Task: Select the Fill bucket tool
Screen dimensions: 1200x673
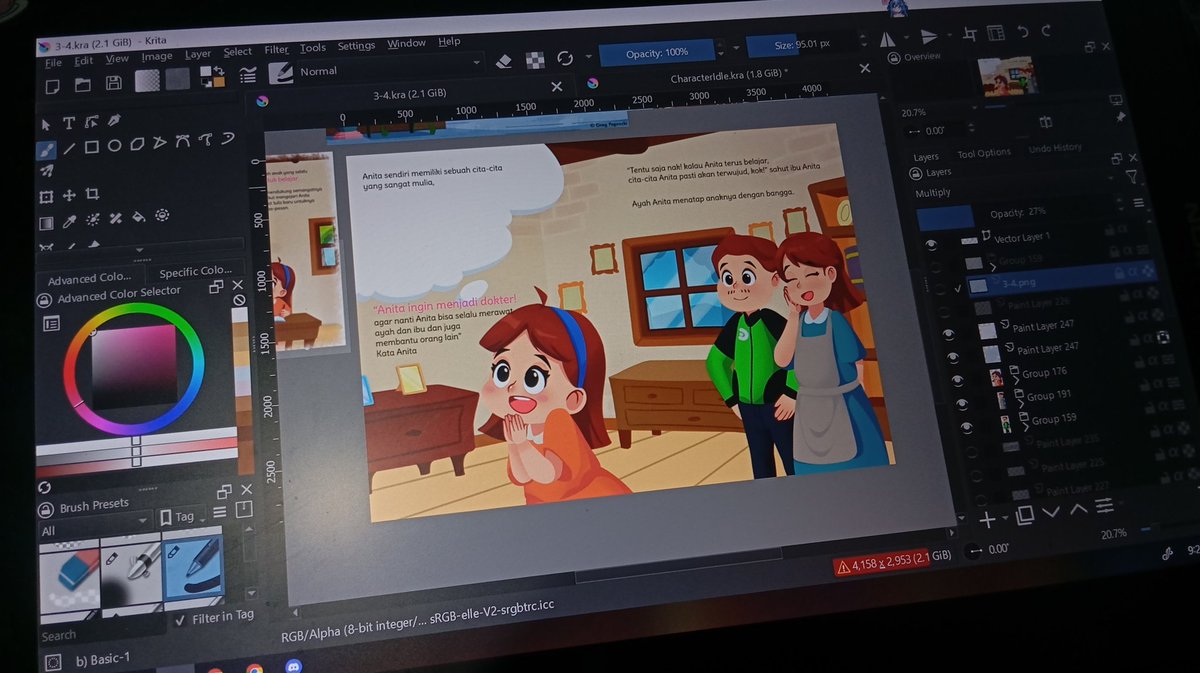Action: (x=139, y=216)
